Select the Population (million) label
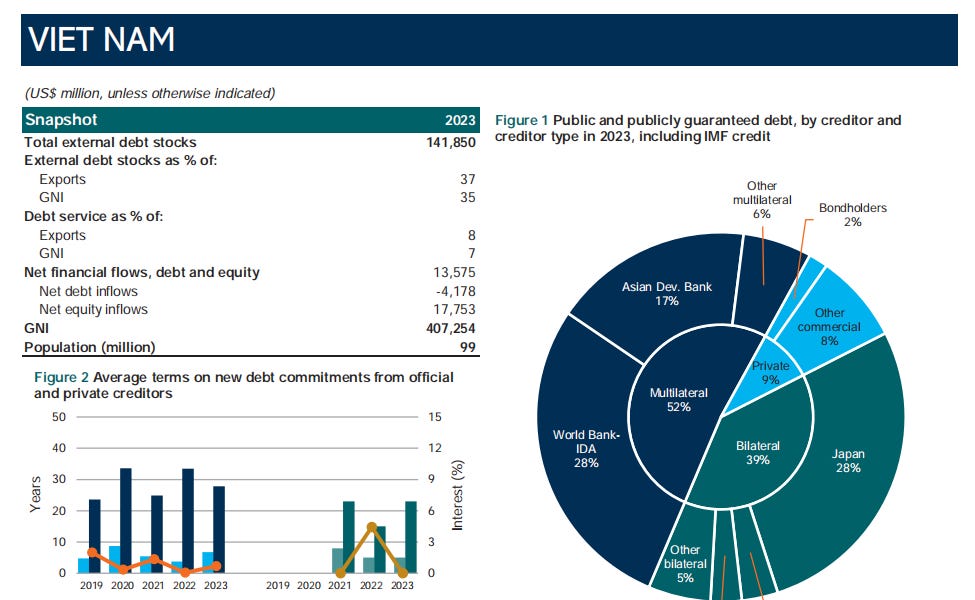 point(90,347)
